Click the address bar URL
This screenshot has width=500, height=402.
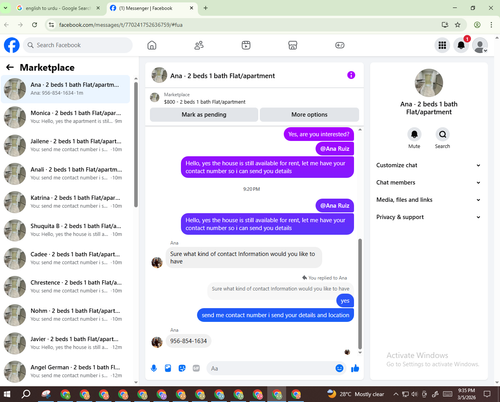coord(121,25)
